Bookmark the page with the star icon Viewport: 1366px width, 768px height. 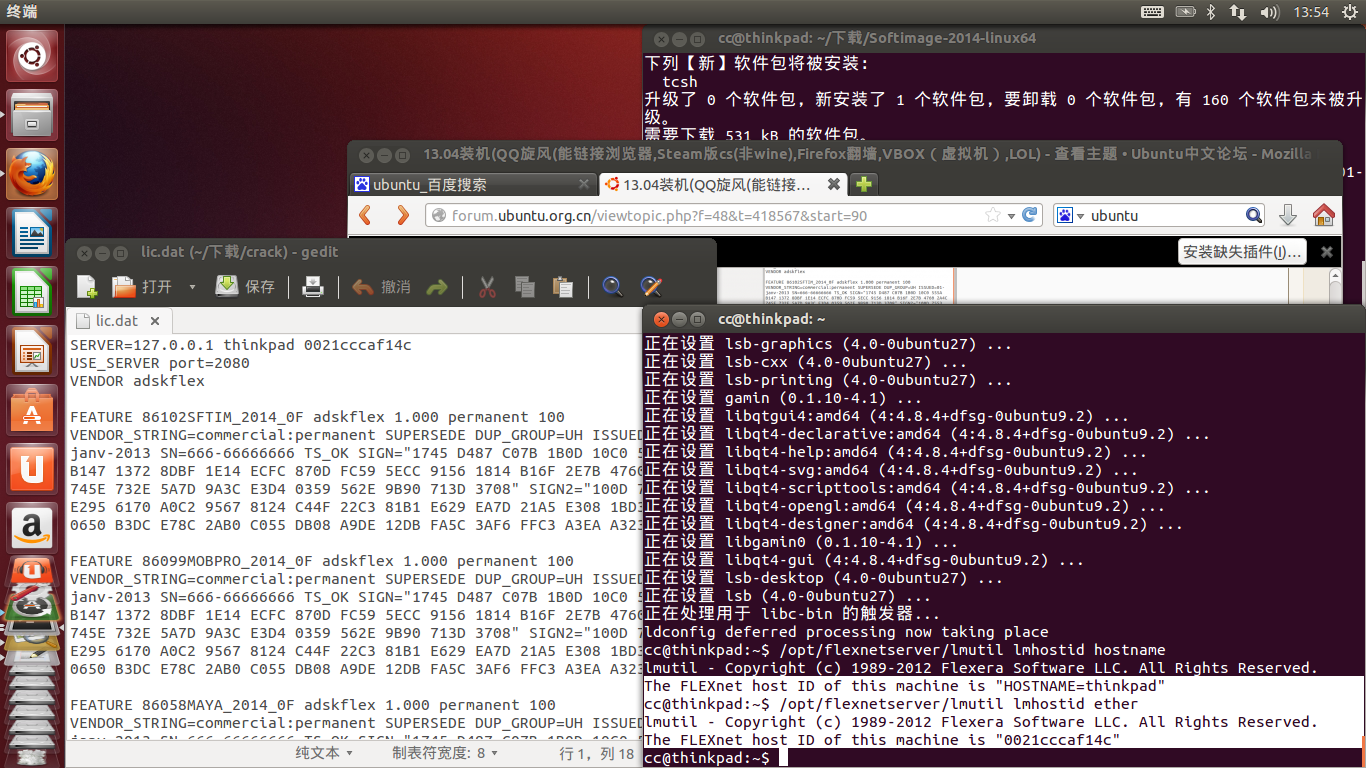coord(992,215)
